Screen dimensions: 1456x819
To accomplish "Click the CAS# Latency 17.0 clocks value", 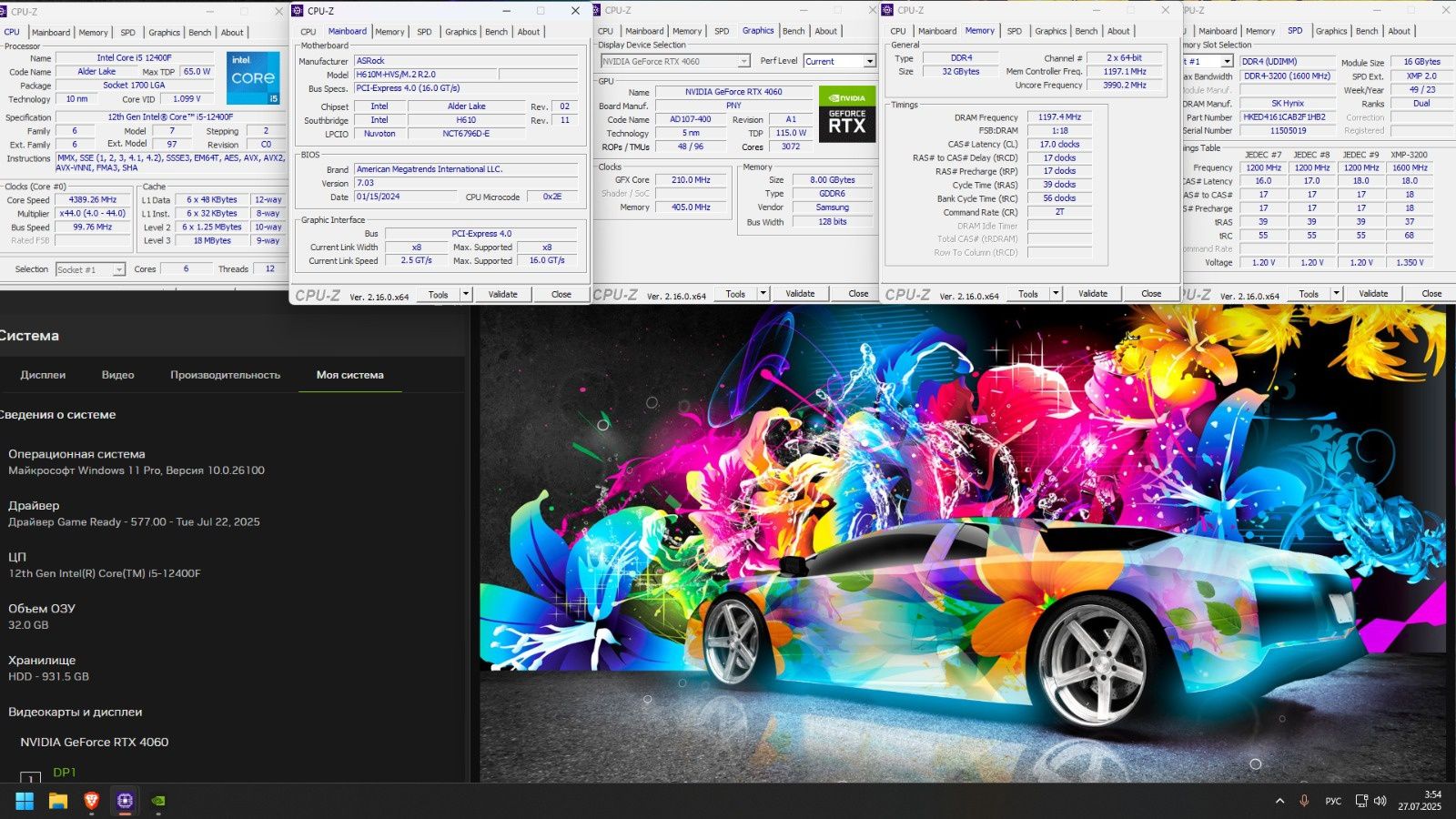I will 1059,144.
